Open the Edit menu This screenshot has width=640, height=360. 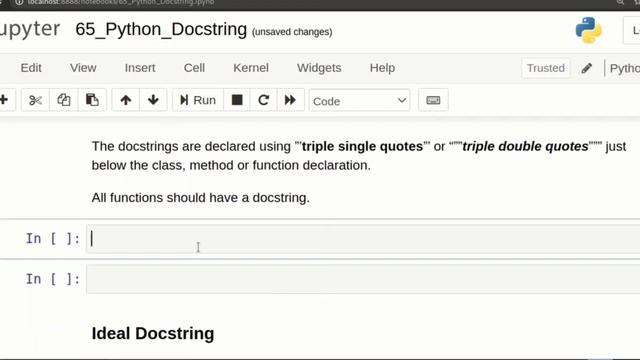pyautogui.click(x=31, y=68)
